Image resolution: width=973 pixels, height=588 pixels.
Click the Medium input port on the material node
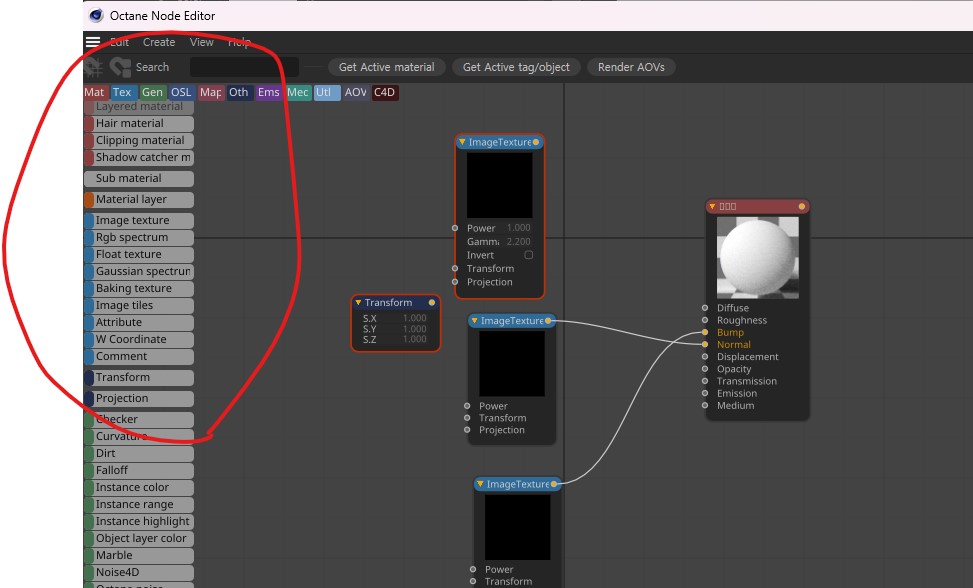[x=705, y=405]
